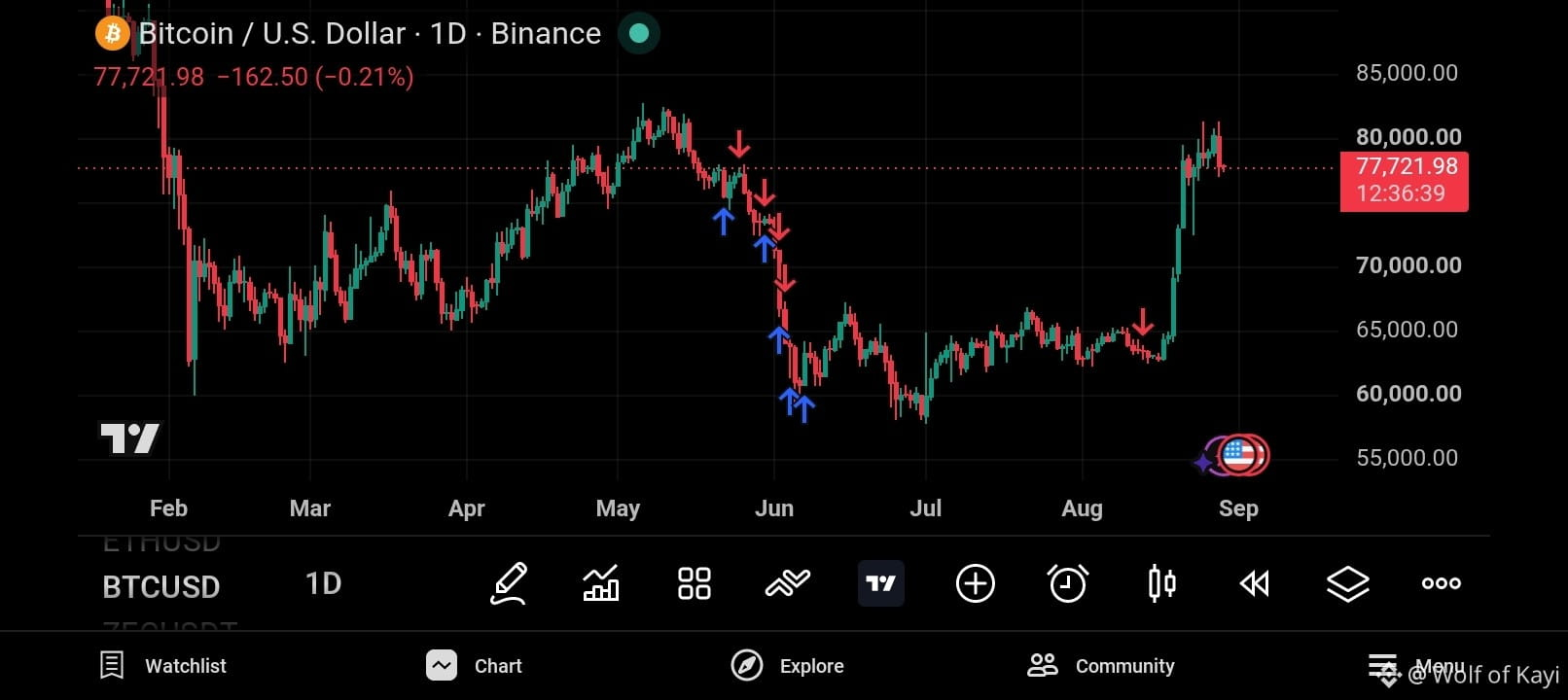The image size is (1568, 700).
Task: Tap the 85,000.00 price axis label
Action: tap(1407, 73)
